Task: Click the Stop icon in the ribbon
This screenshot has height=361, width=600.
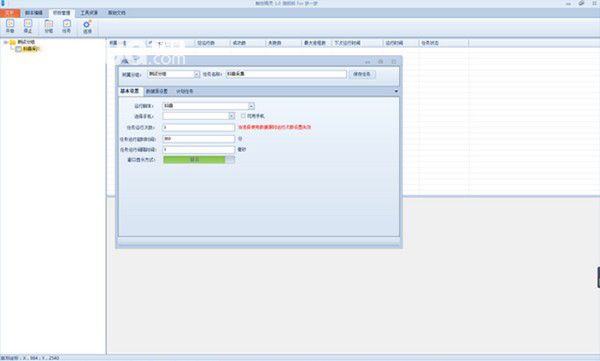Action: click(x=28, y=24)
